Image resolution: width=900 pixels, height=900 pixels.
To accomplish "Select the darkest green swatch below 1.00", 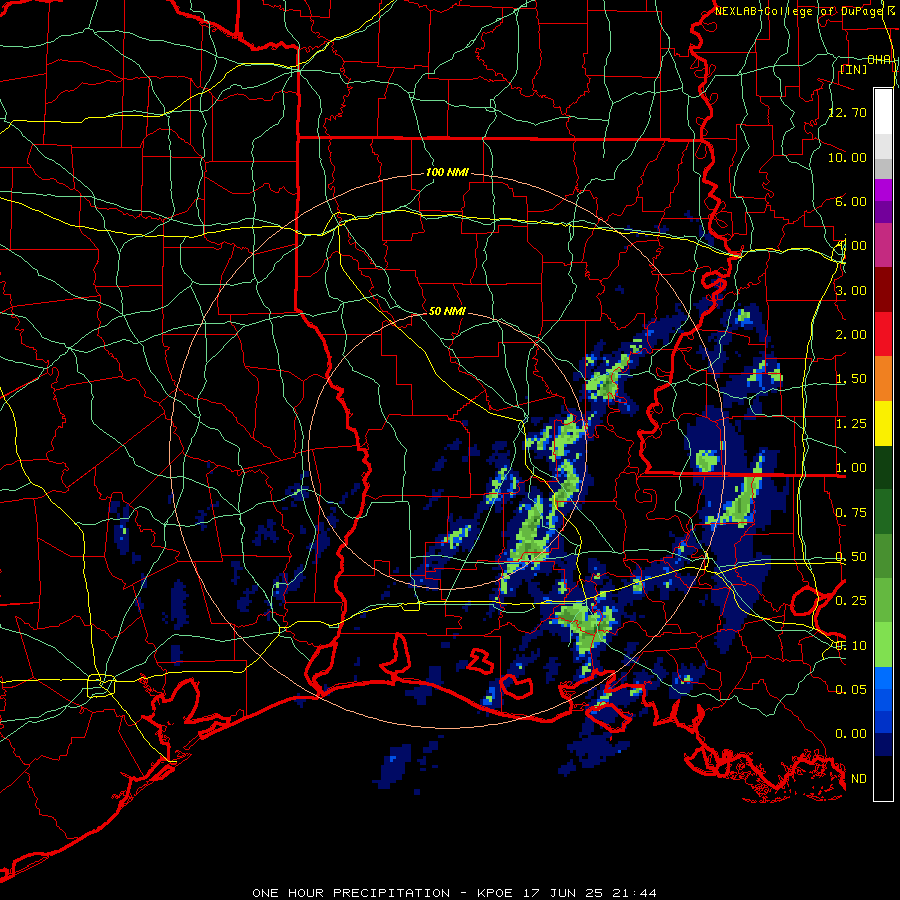I will pyautogui.click(x=883, y=467).
